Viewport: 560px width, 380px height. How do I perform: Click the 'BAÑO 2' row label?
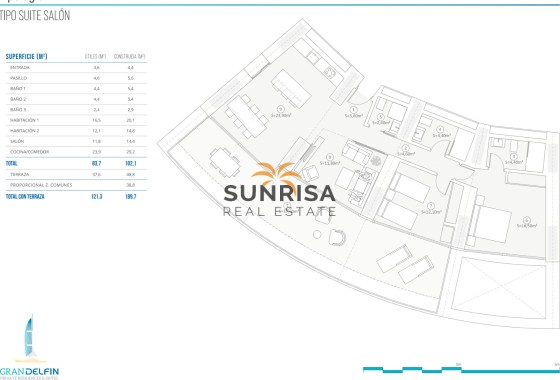(x=18, y=99)
